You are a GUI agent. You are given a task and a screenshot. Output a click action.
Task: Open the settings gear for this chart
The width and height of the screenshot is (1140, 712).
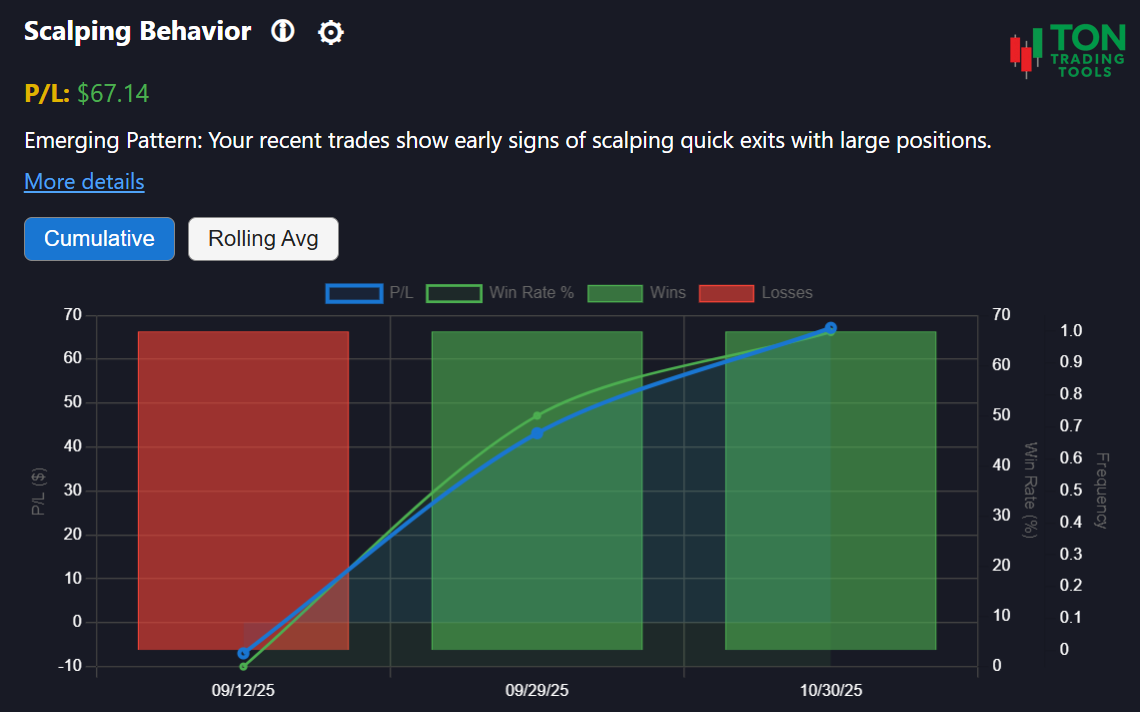[331, 32]
